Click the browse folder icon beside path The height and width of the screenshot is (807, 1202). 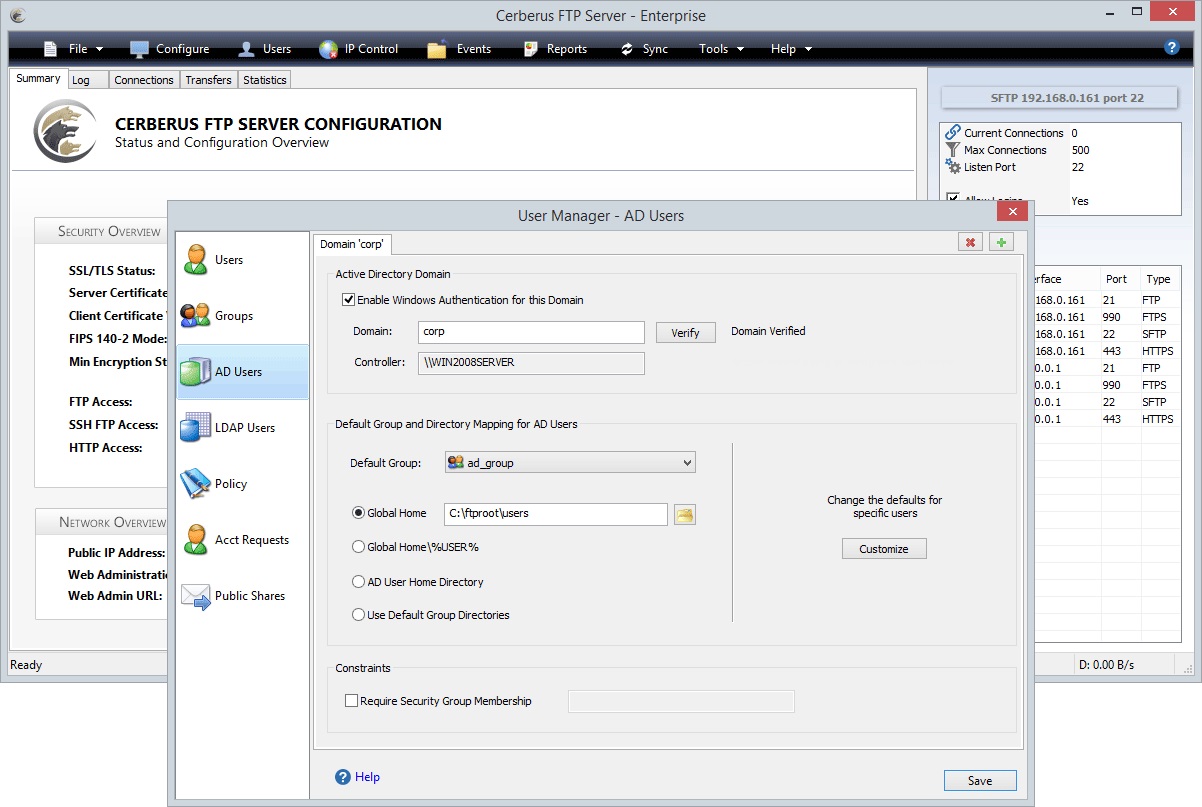click(685, 514)
